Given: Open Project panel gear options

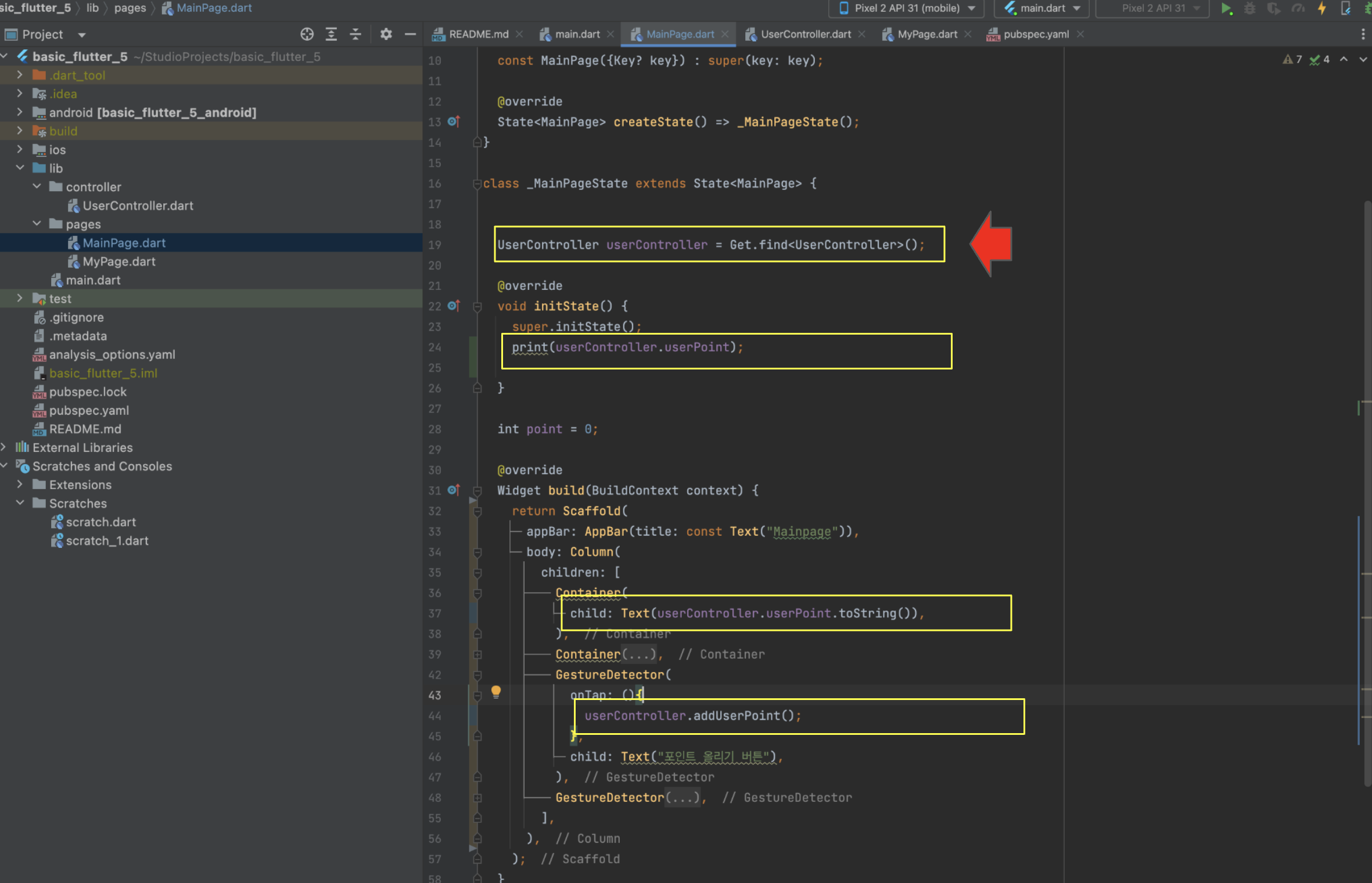Looking at the screenshot, I should [386, 34].
